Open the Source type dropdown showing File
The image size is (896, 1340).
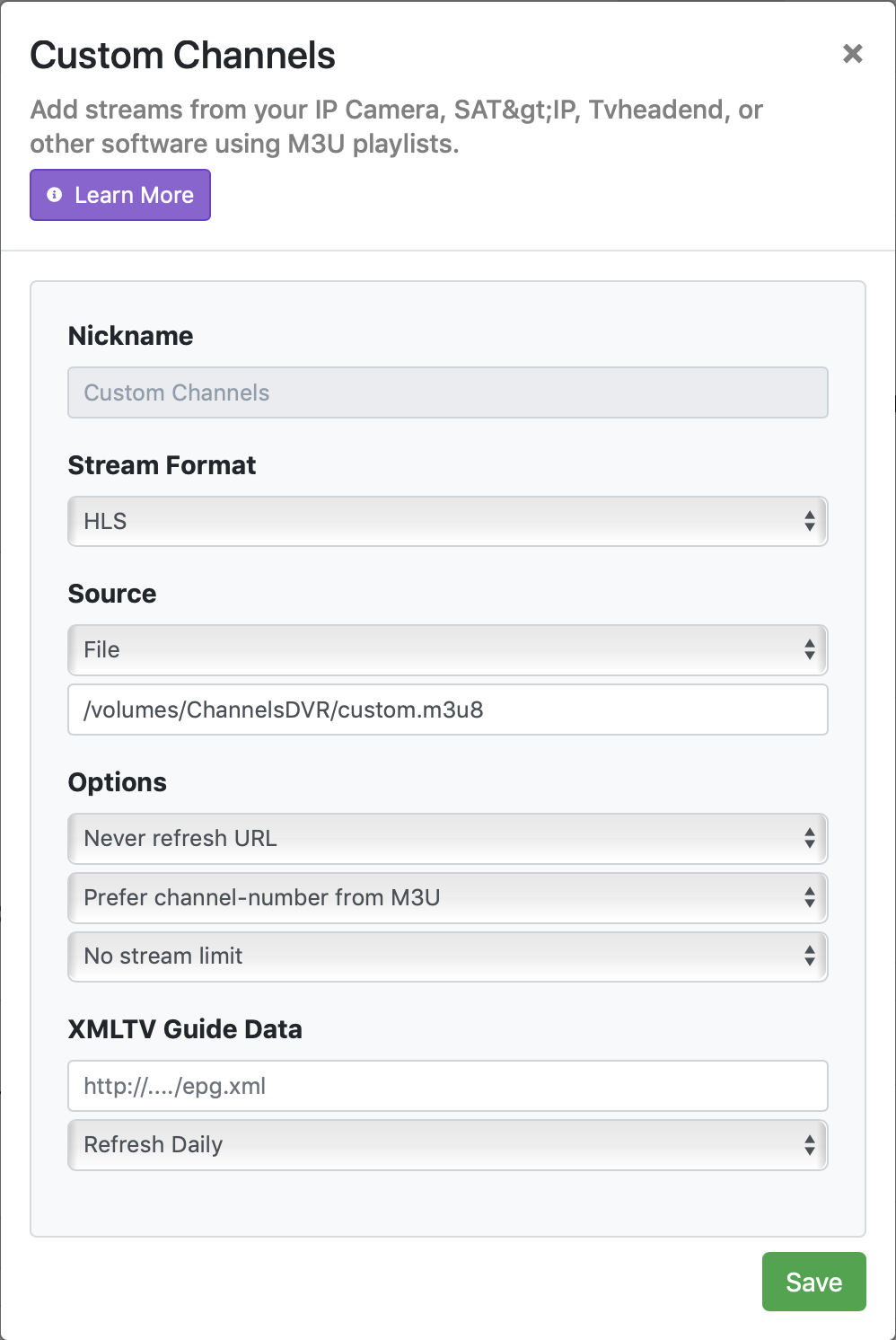click(447, 649)
